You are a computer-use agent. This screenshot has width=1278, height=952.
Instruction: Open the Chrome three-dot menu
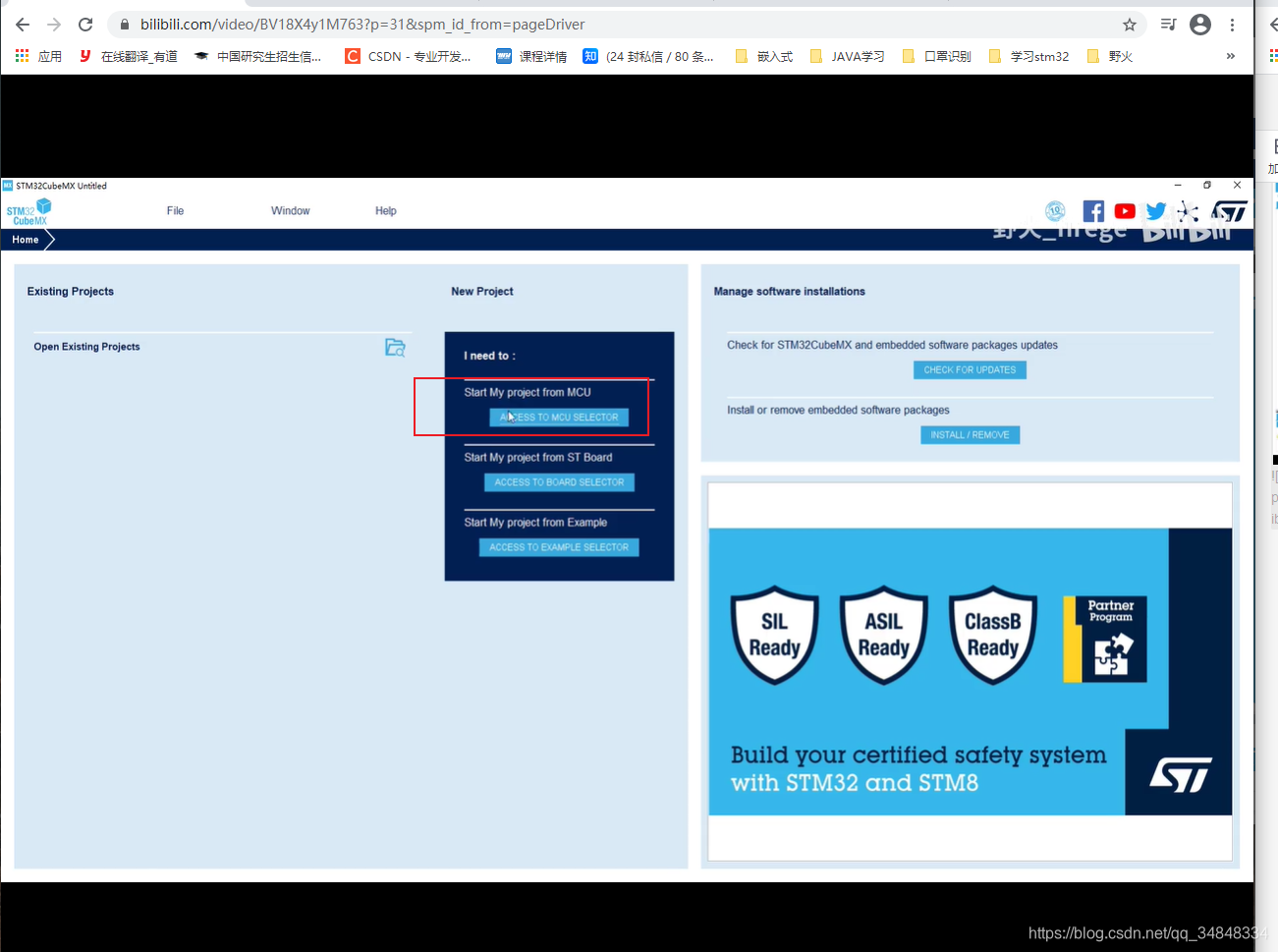coord(1232,25)
